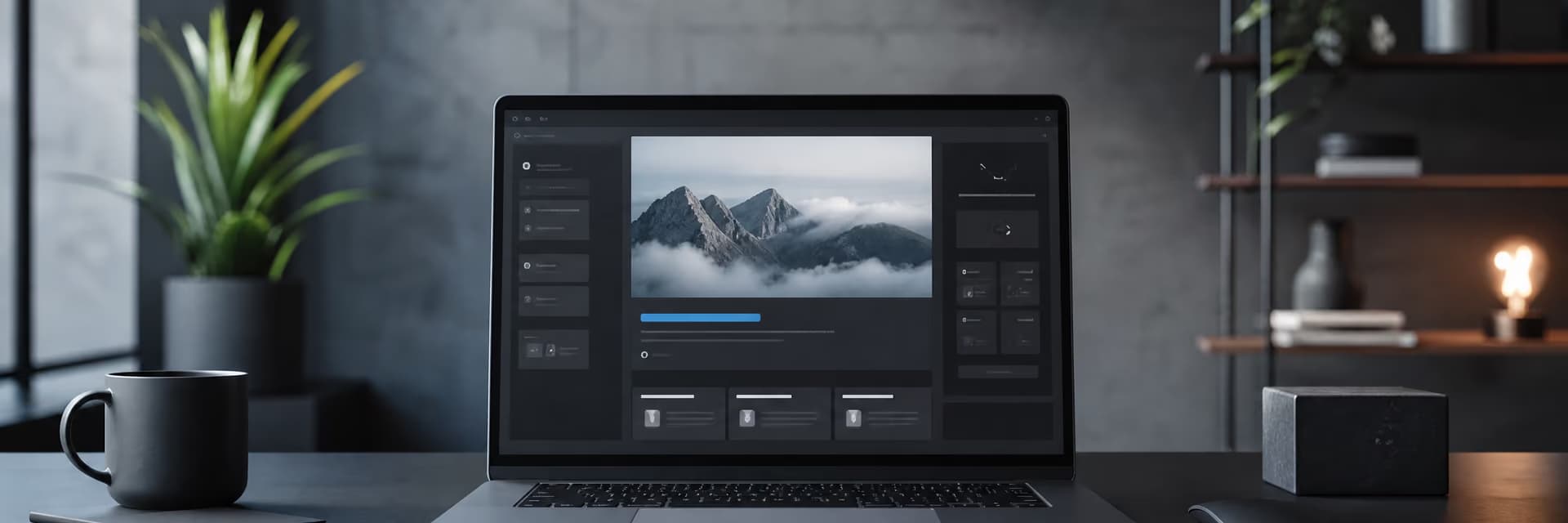Screen dimensions: 1568x523
Task: Click the thin horizontal slider in the right panel
Action: point(997,195)
